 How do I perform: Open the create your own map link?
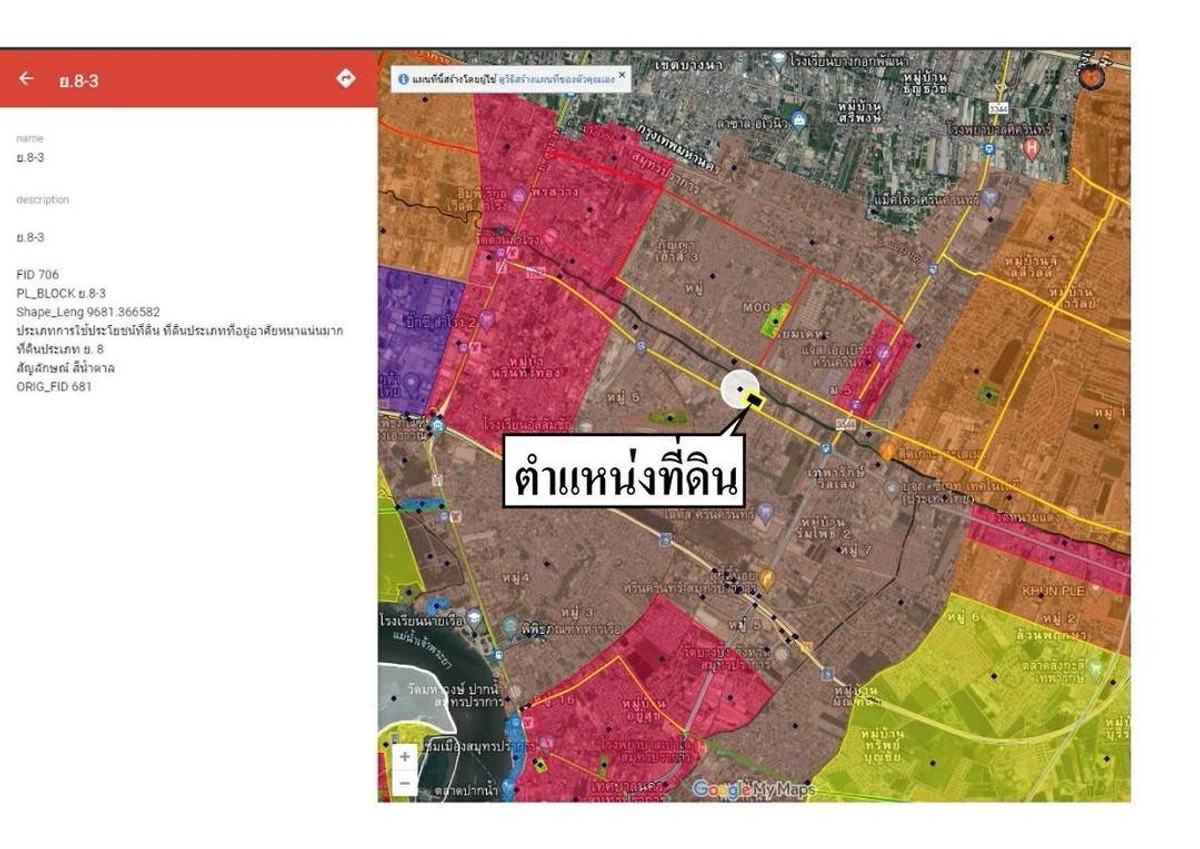point(556,78)
